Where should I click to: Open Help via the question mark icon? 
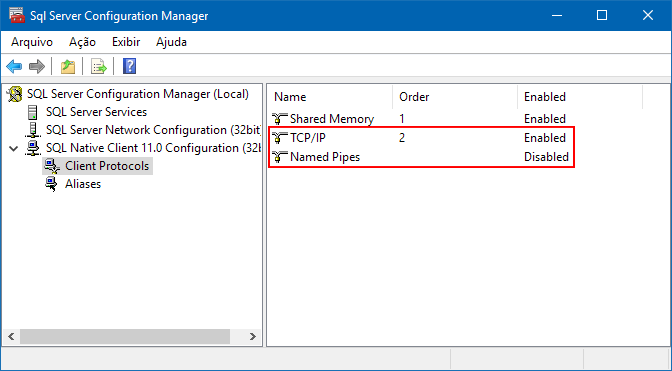(129, 66)
